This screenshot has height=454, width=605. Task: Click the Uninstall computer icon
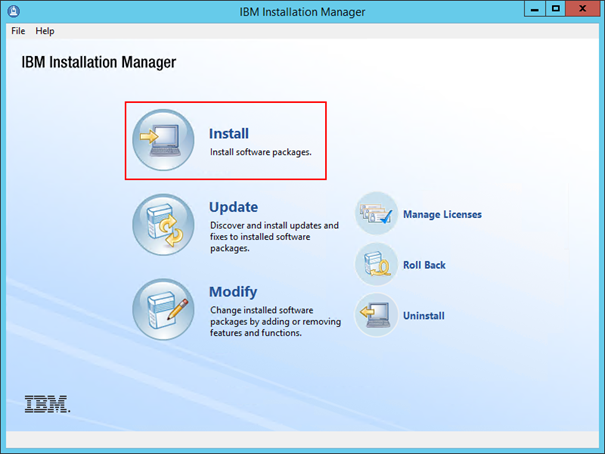click(376, 316)
